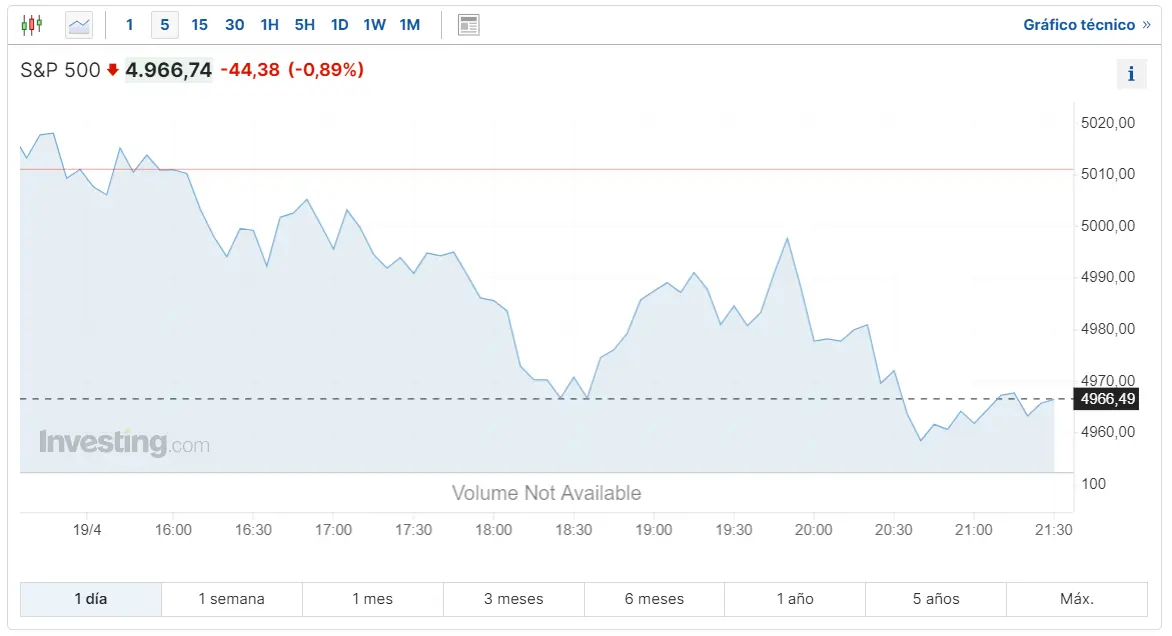Enable the 1D daily view
1172x636 pixels.
[x=339, y=24]
